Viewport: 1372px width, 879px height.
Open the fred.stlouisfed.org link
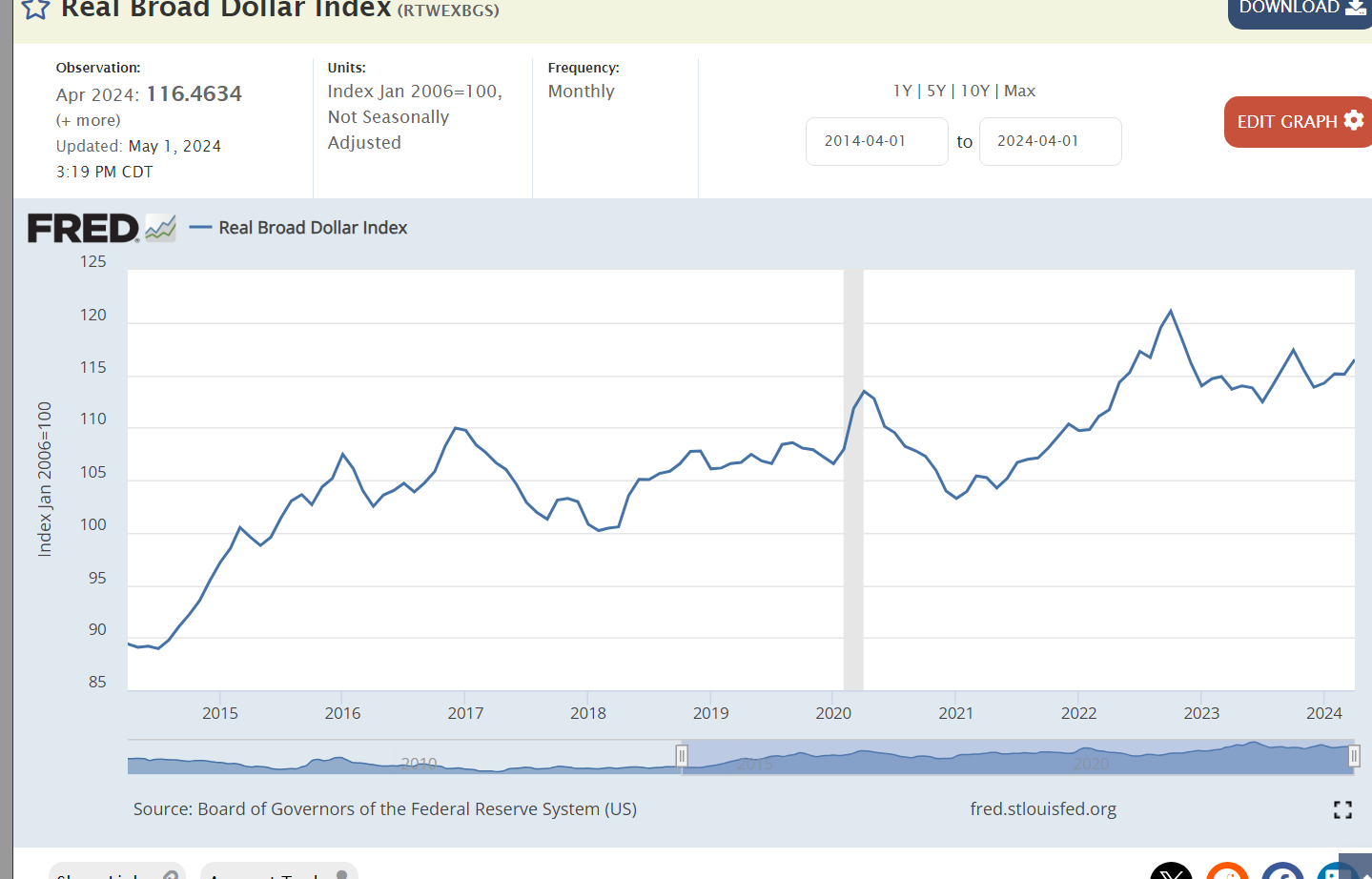tap(1043, 808)
